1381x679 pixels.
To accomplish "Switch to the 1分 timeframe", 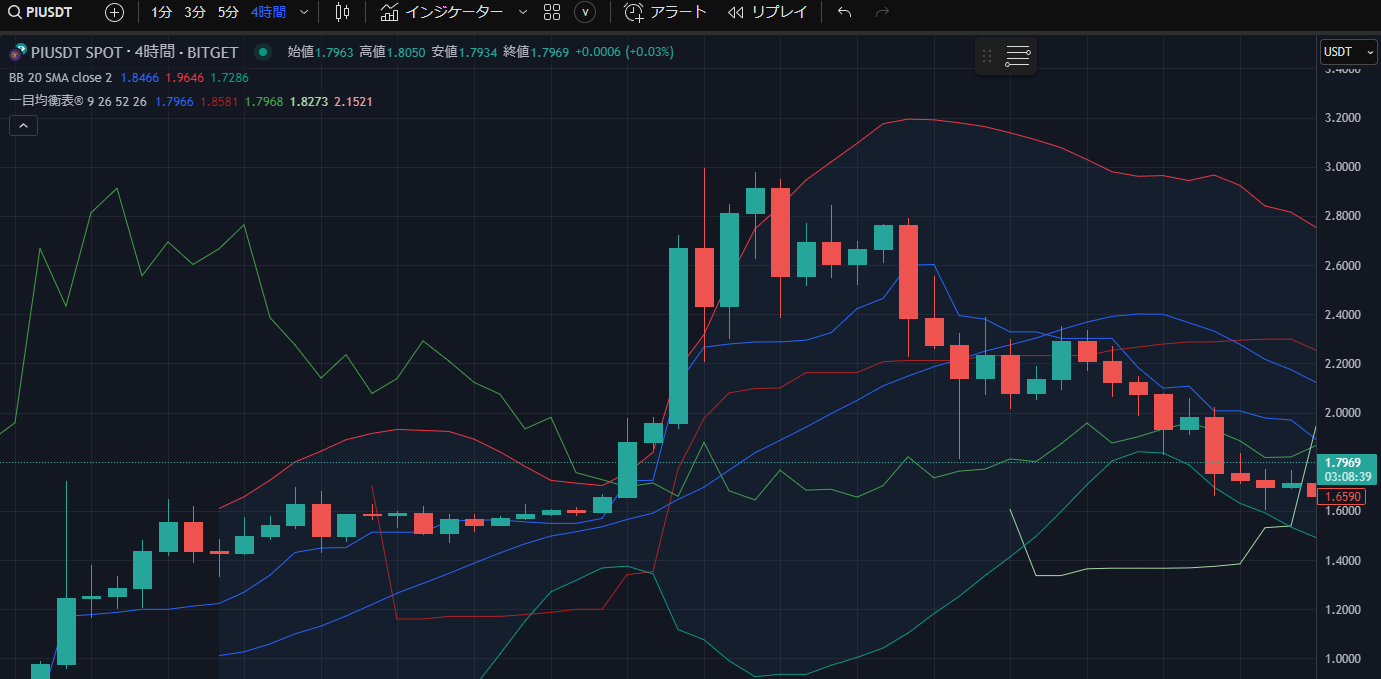I will pos(161,12).
